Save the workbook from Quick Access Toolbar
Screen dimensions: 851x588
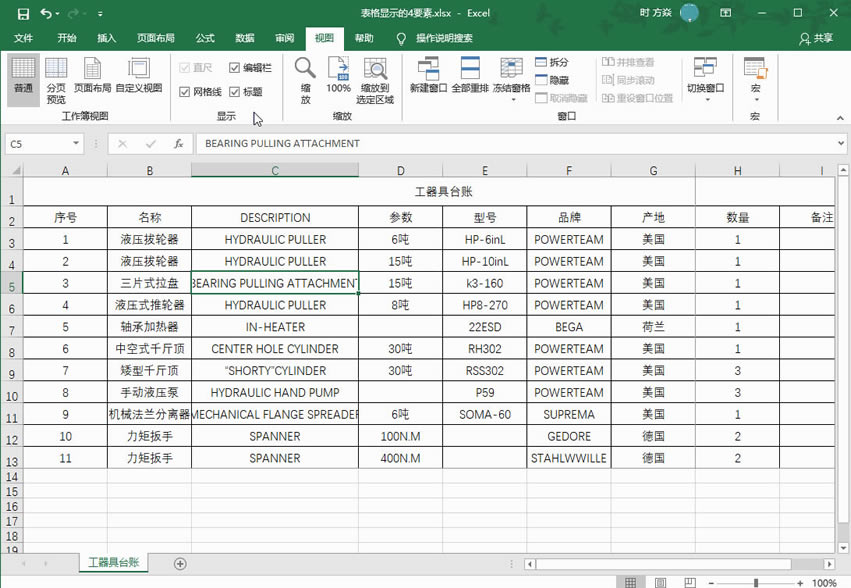click(22, 11)
